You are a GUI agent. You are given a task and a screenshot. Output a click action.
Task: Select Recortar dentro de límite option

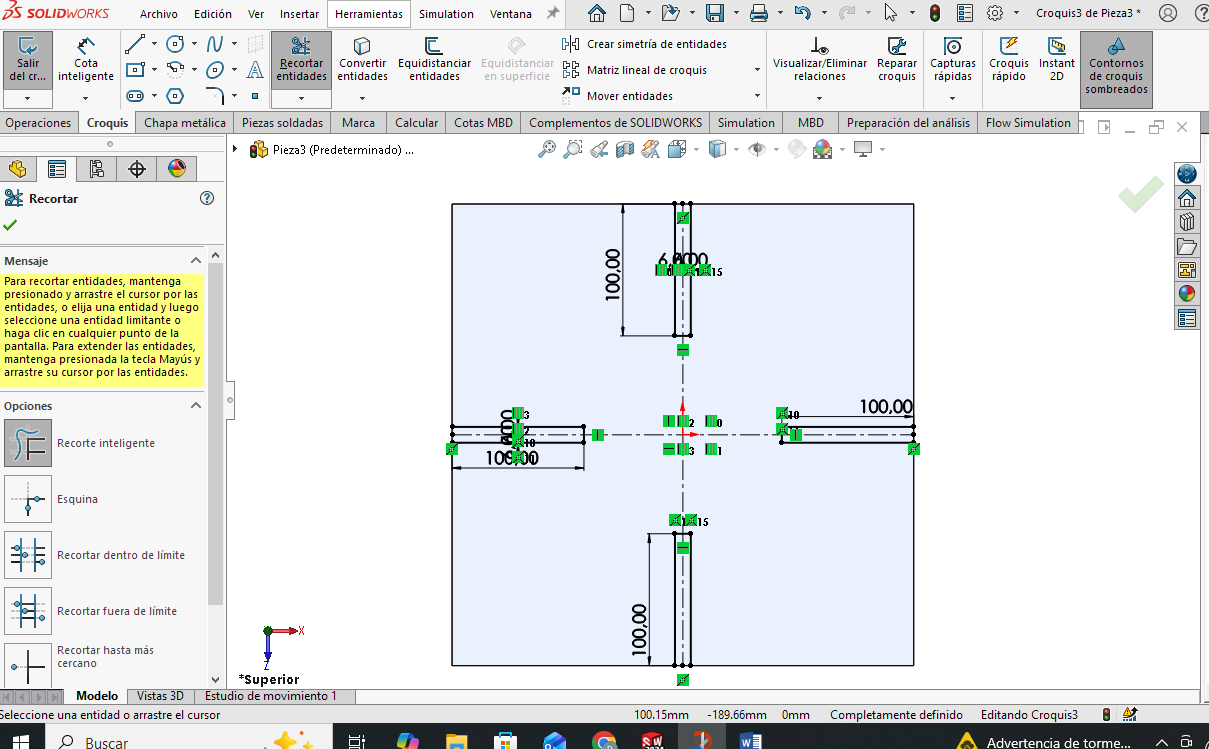28,555
